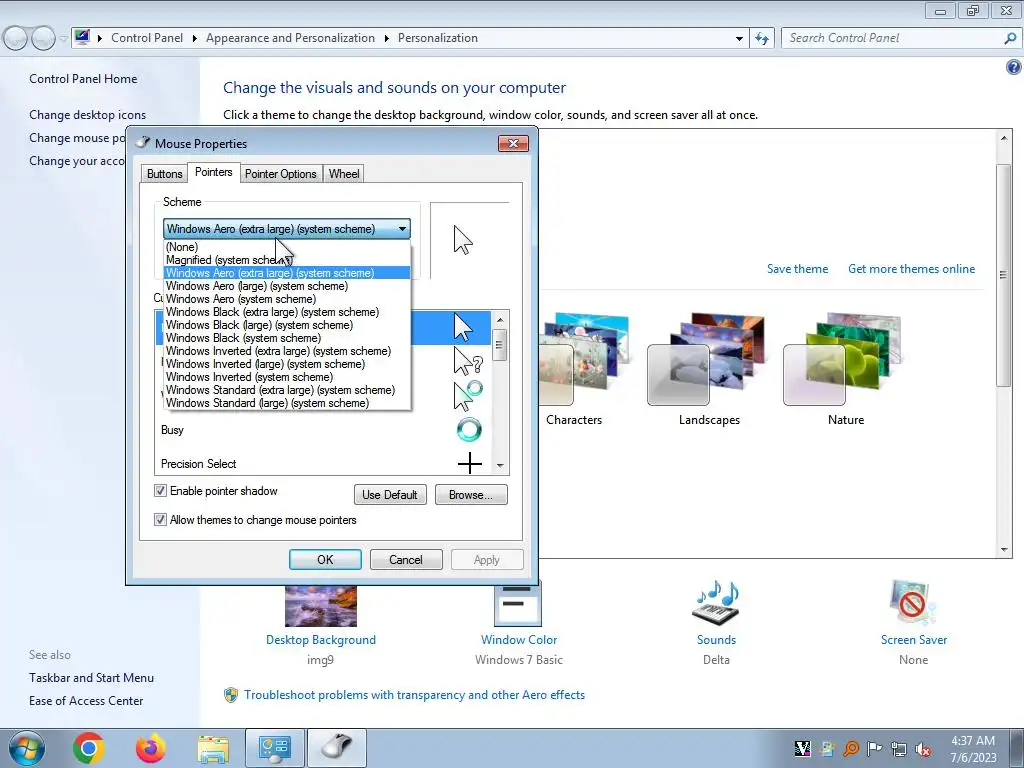Image resolution: width=1024 pixels, height=768 pixels.
Task: Launch Firefox from taskbar
Action: (x=151, y=748)
